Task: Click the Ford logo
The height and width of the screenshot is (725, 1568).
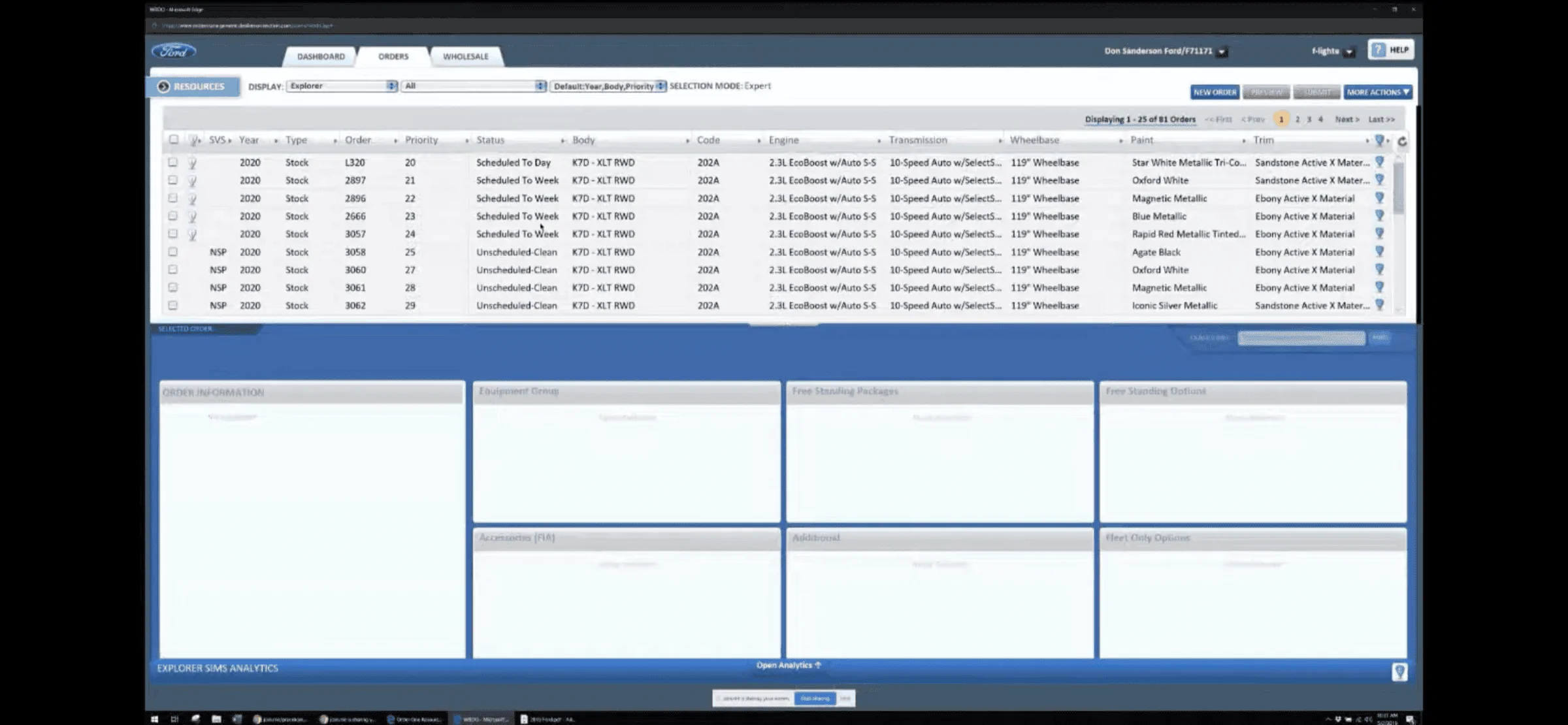Action: coord(174,51)
